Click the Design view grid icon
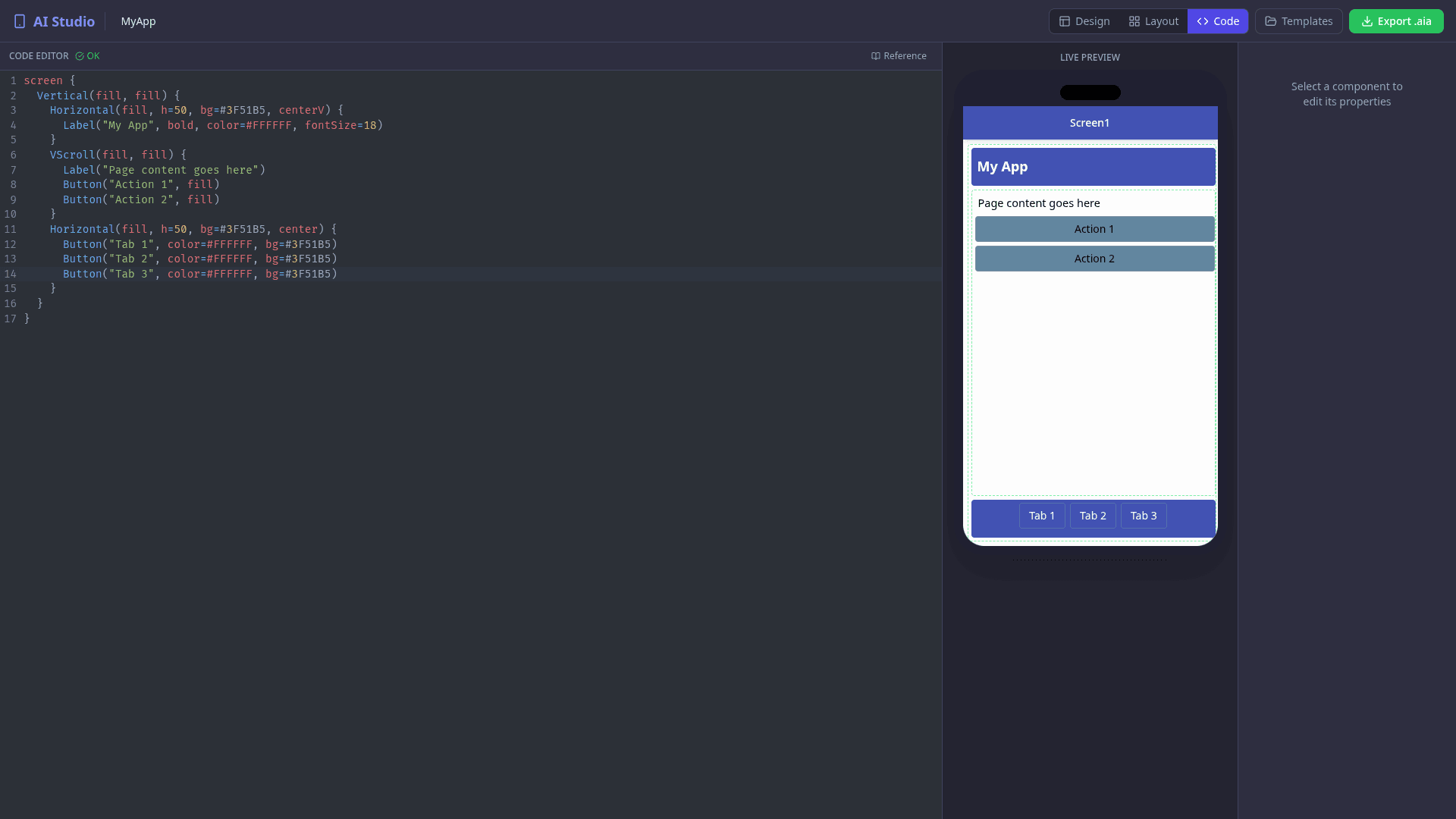 tap(1065, 21)
